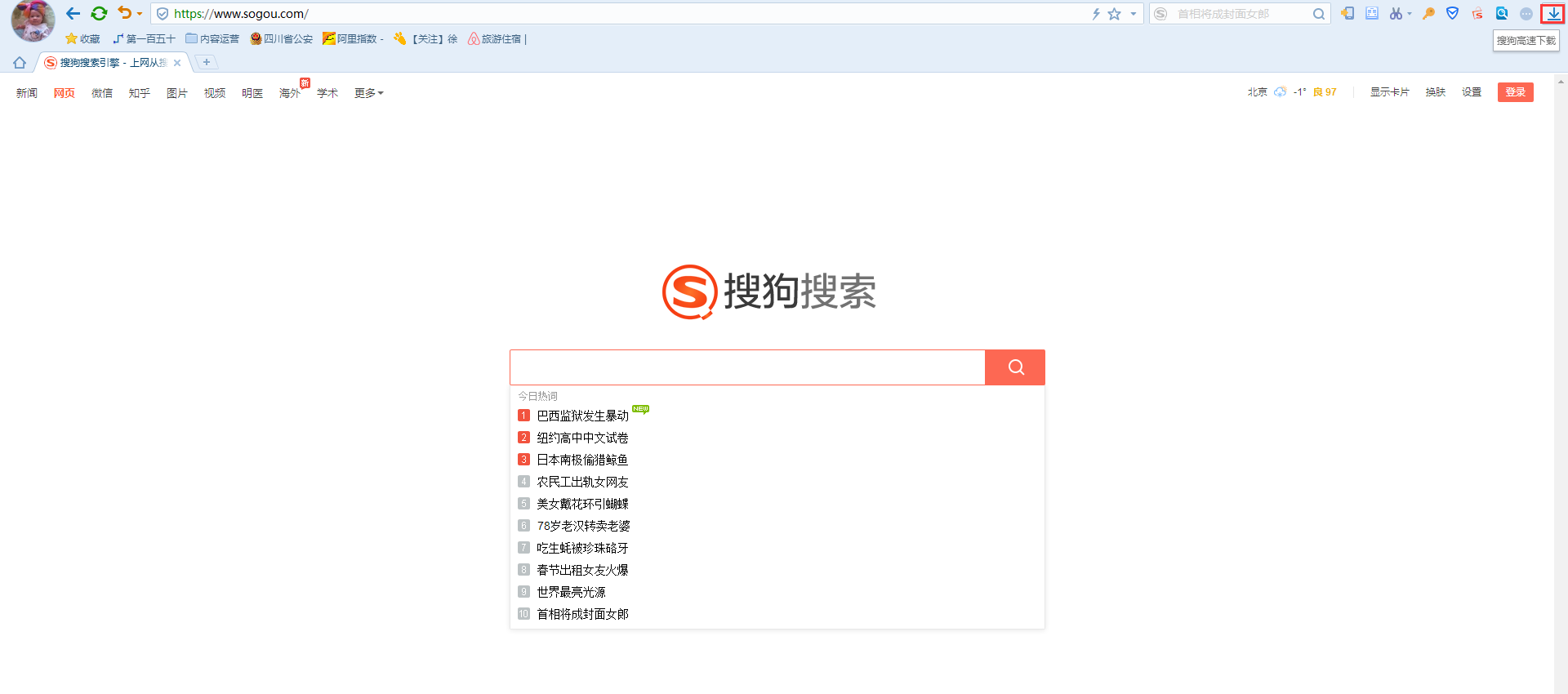Click the key password manager icon

pos(1428,13)
